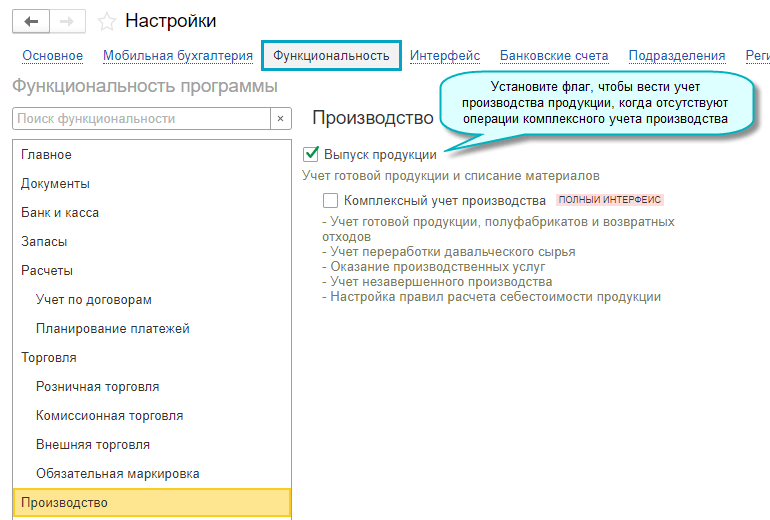770x520 pixels.
Task: Select the Функциональность tab
Action: pyautogui.click(x=331, y=55)
